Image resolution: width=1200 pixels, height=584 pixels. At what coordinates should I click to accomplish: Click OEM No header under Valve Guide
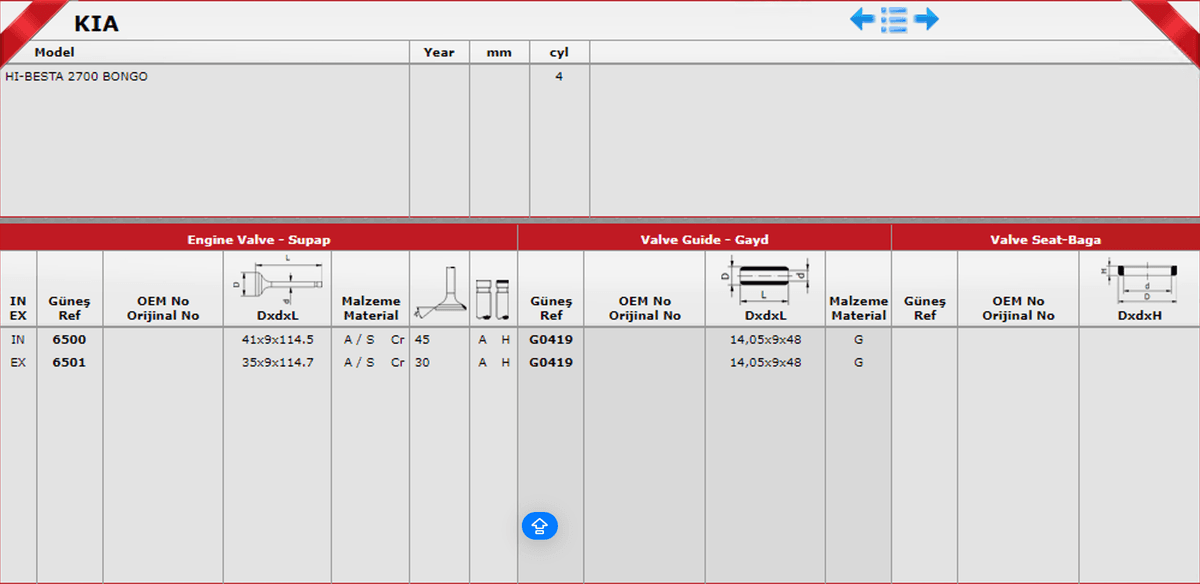tap(645, 308)
